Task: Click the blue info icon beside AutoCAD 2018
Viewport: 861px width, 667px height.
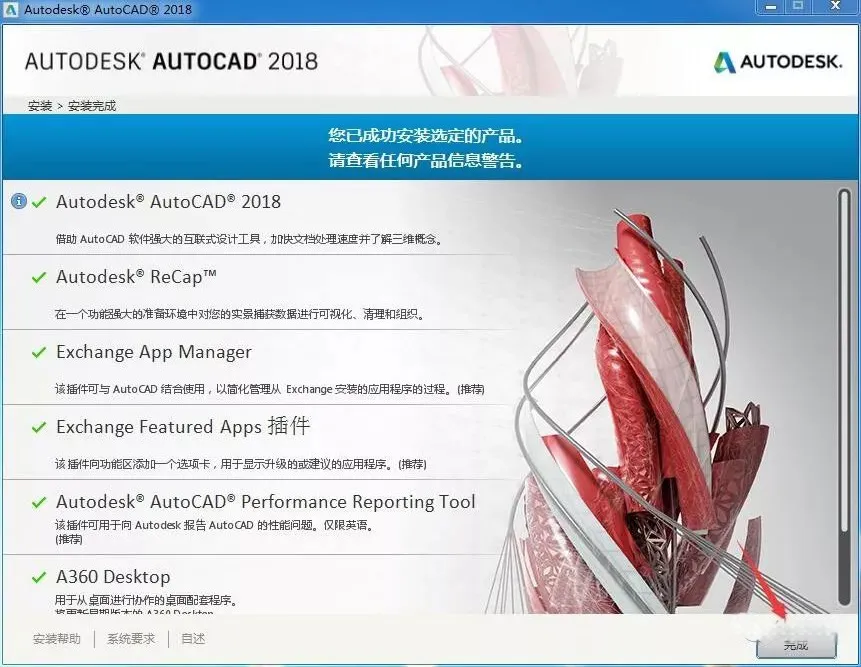Action: [x=19, y=201]
